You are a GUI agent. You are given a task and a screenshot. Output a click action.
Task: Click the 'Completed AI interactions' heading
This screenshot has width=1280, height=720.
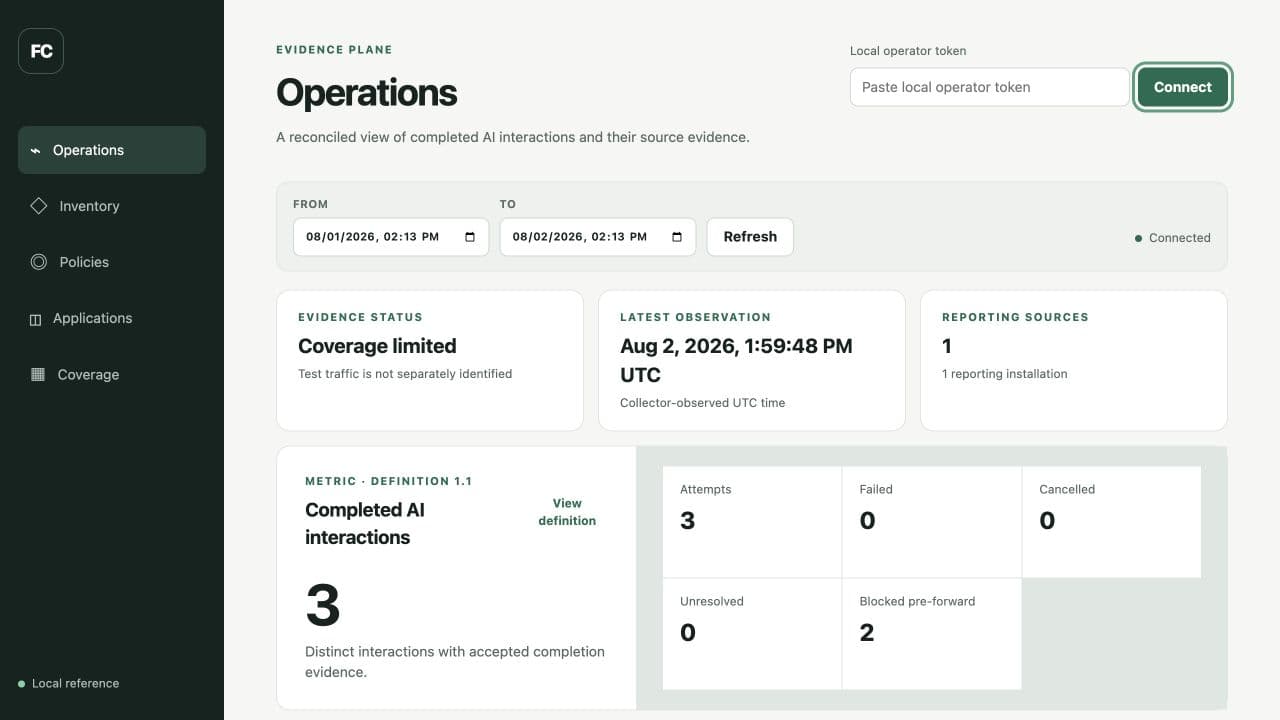365,523
